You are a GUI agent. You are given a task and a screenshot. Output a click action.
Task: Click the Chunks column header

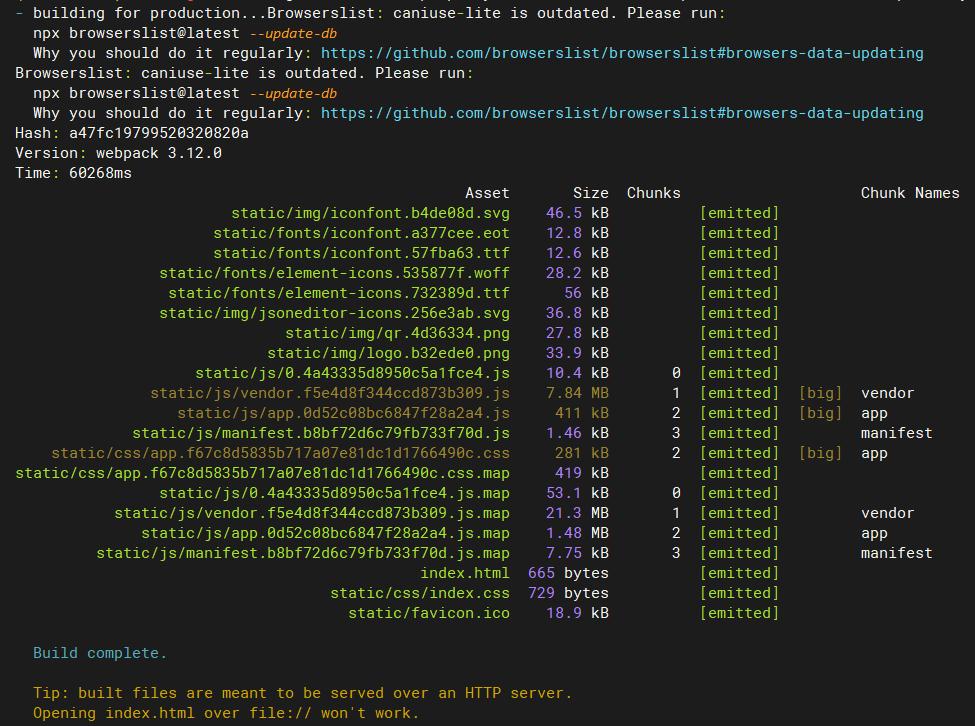click(x=654, y=193)
